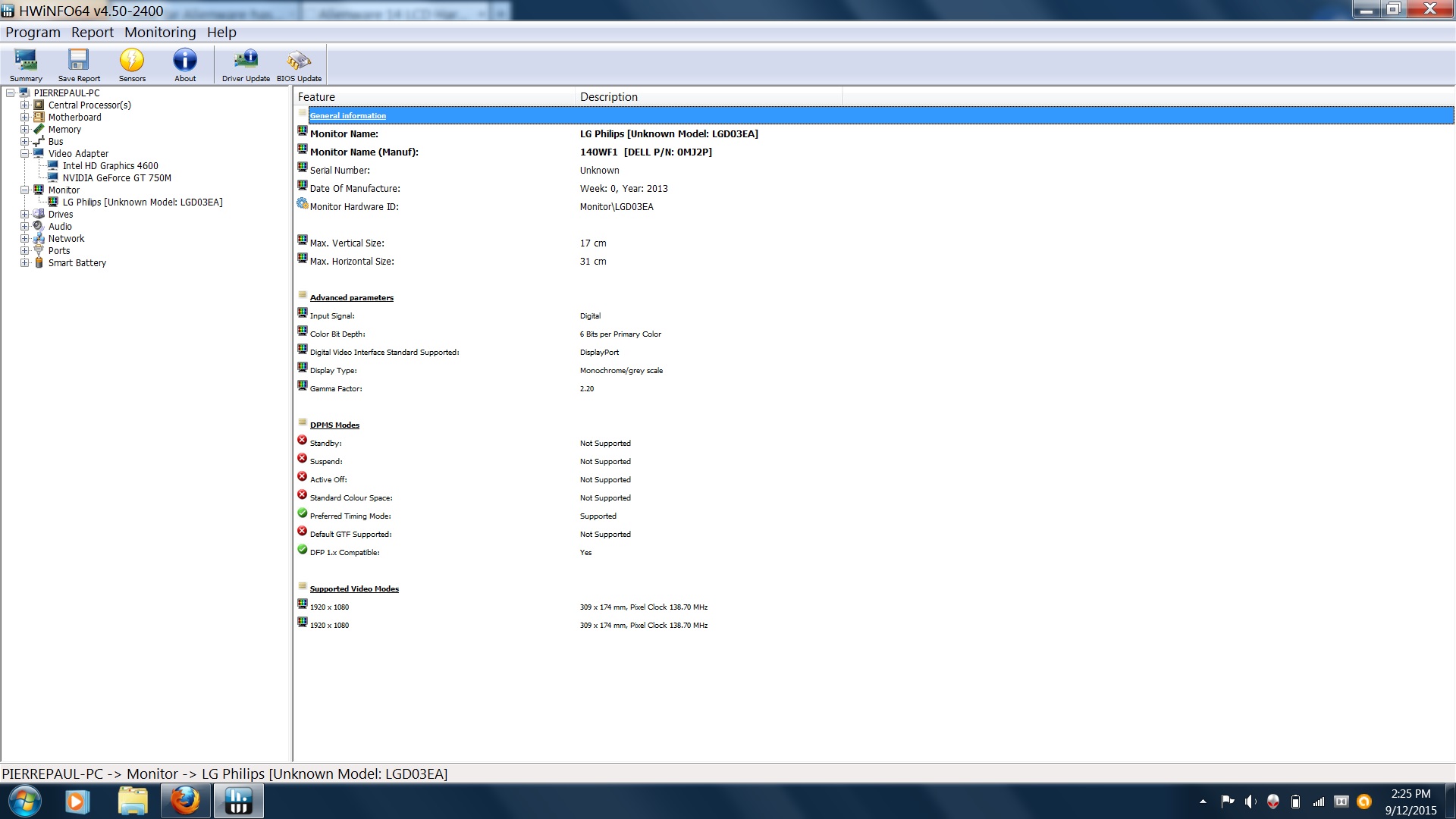Open the BIOS Update toolbar icon
This screenshot has width=1456, height=819.
pyautogui.click(x=299, y=64)
